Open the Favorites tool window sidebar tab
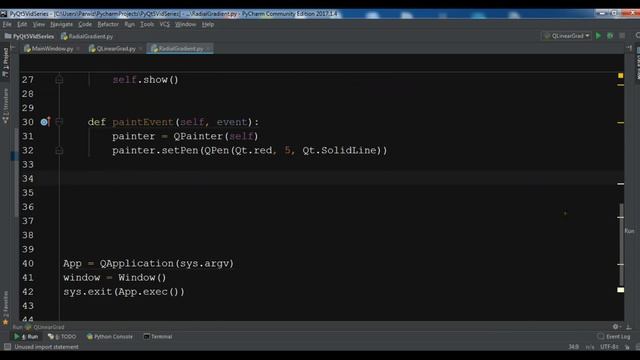 [5, 308]
